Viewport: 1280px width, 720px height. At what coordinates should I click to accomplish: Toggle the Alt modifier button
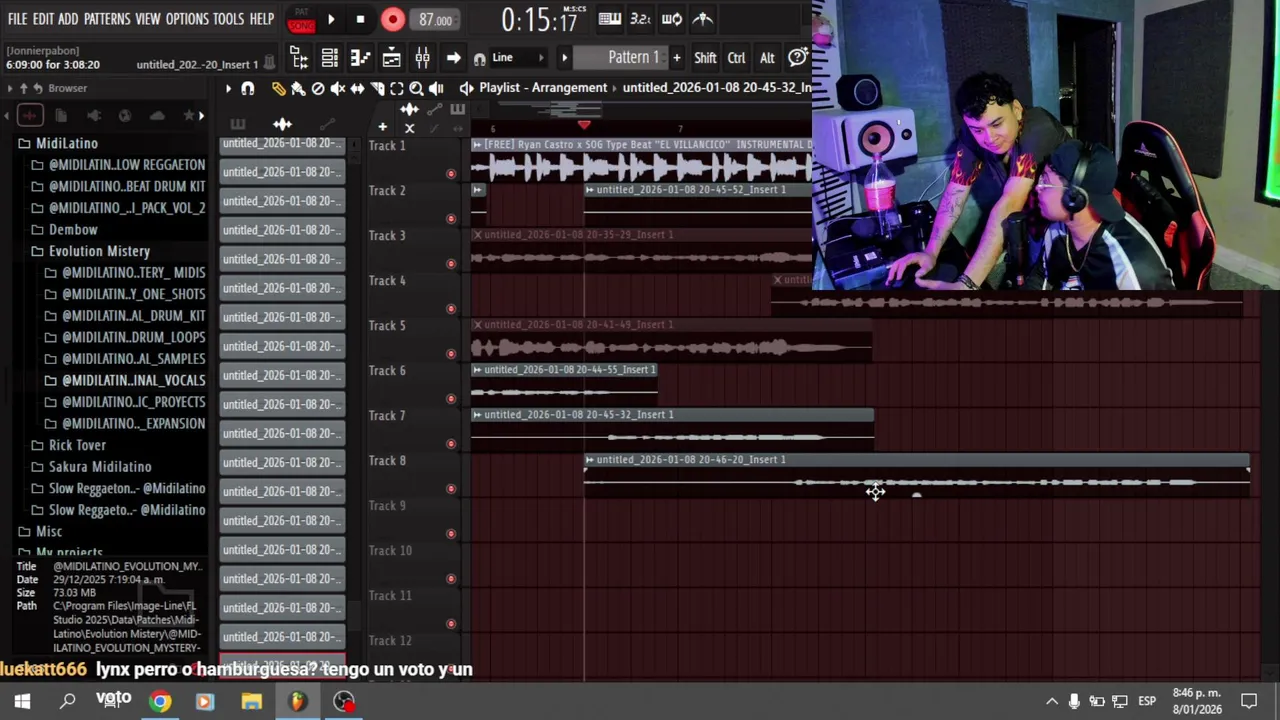pos(767,58)
